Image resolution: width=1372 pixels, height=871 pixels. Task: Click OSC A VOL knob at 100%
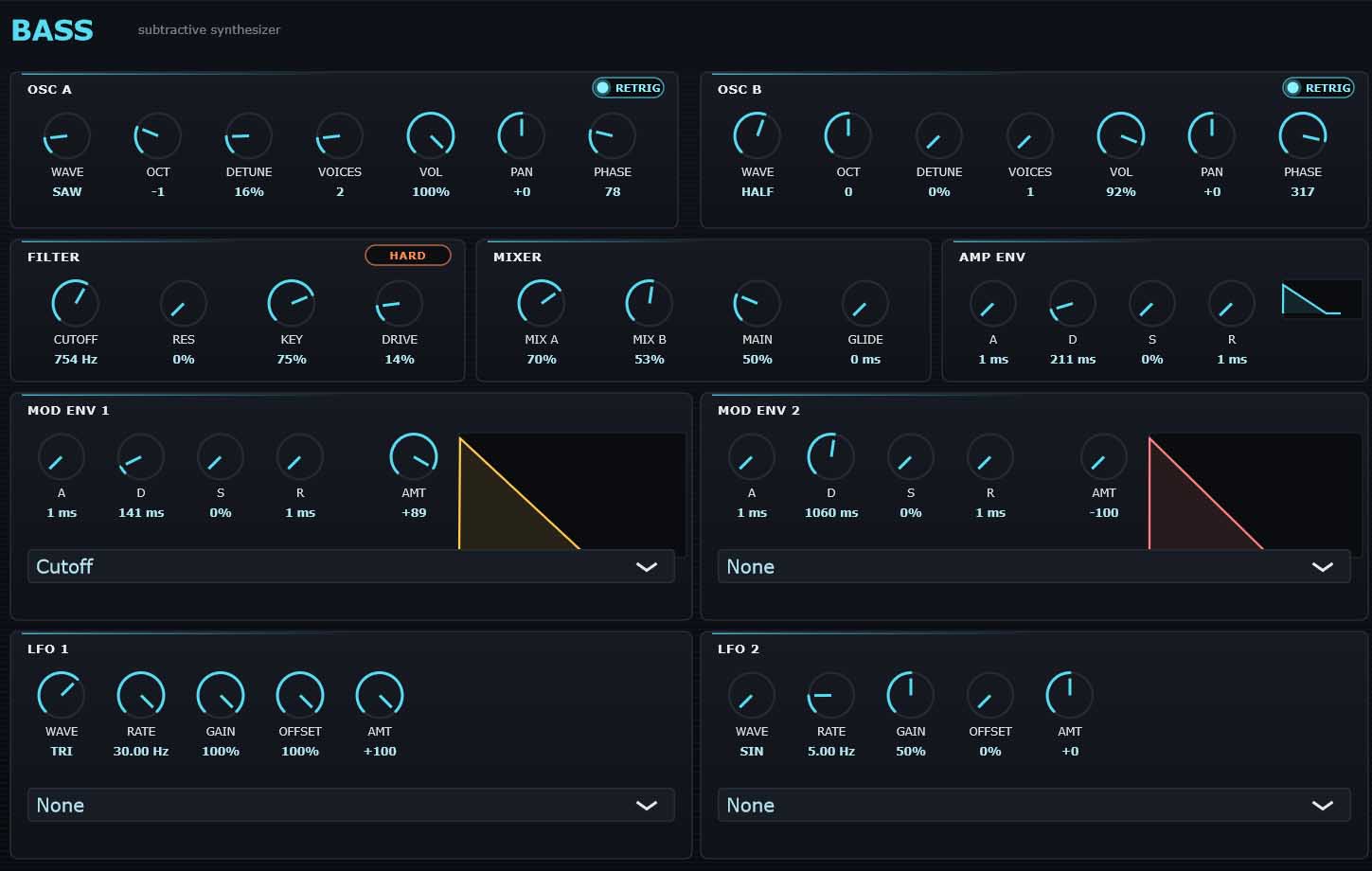pos(431,136)
